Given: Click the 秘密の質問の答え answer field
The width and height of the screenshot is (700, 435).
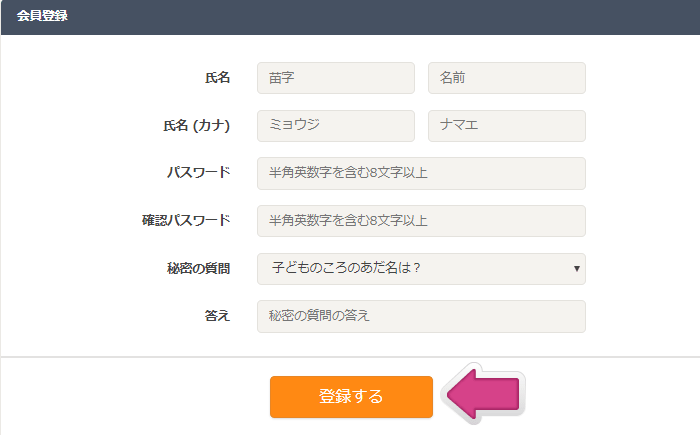Looking at the screenshot, I should coord(421,316).
